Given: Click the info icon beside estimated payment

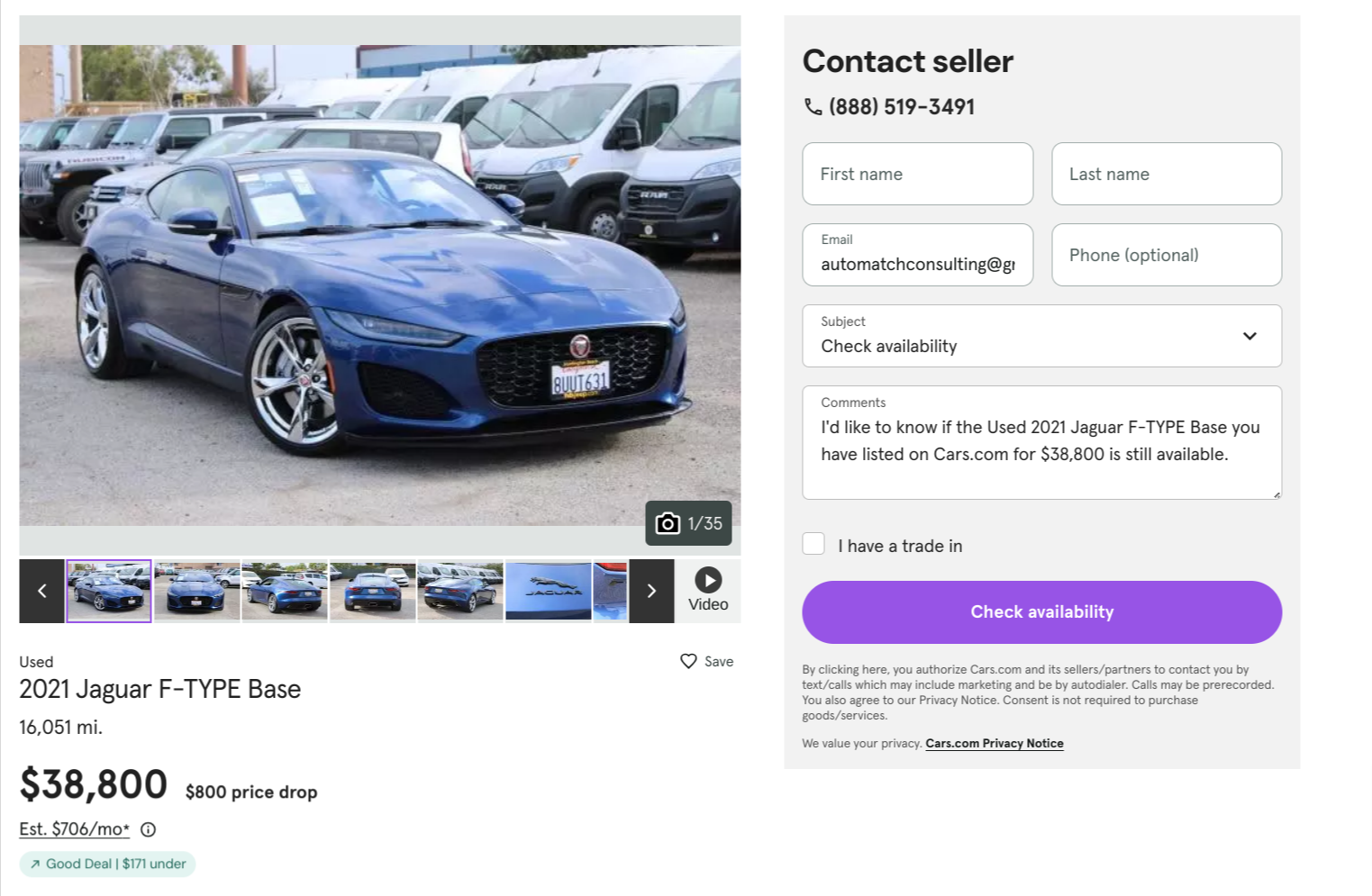Looking at the screenshot, I should tap(149, 829).
